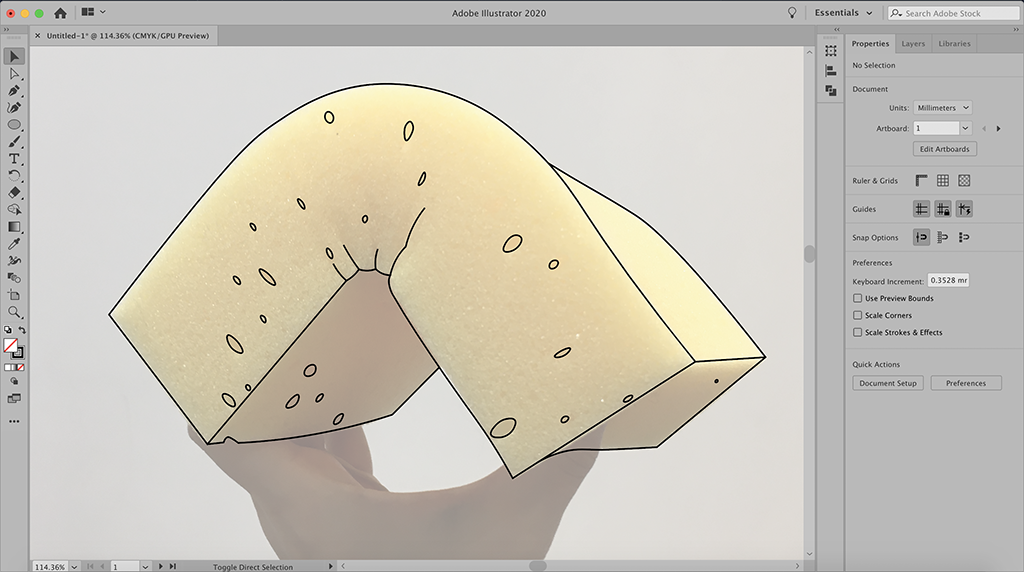Show the transparency grid icon
This screenshot has width=1024, height=572.
964,181
